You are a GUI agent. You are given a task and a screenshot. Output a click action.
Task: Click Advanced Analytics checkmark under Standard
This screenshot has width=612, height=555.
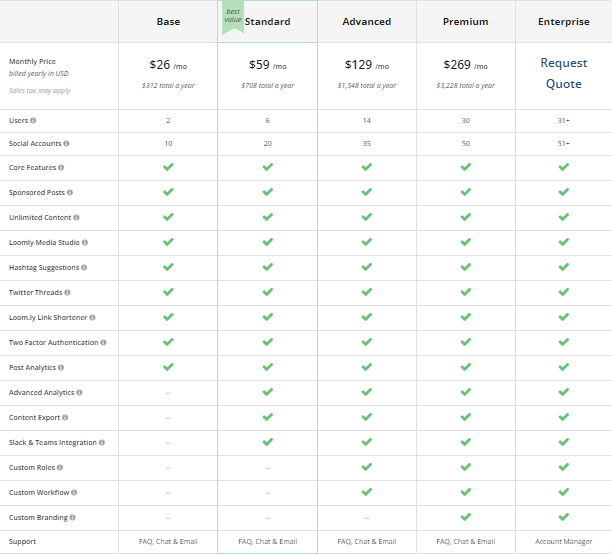coord(267,392)
